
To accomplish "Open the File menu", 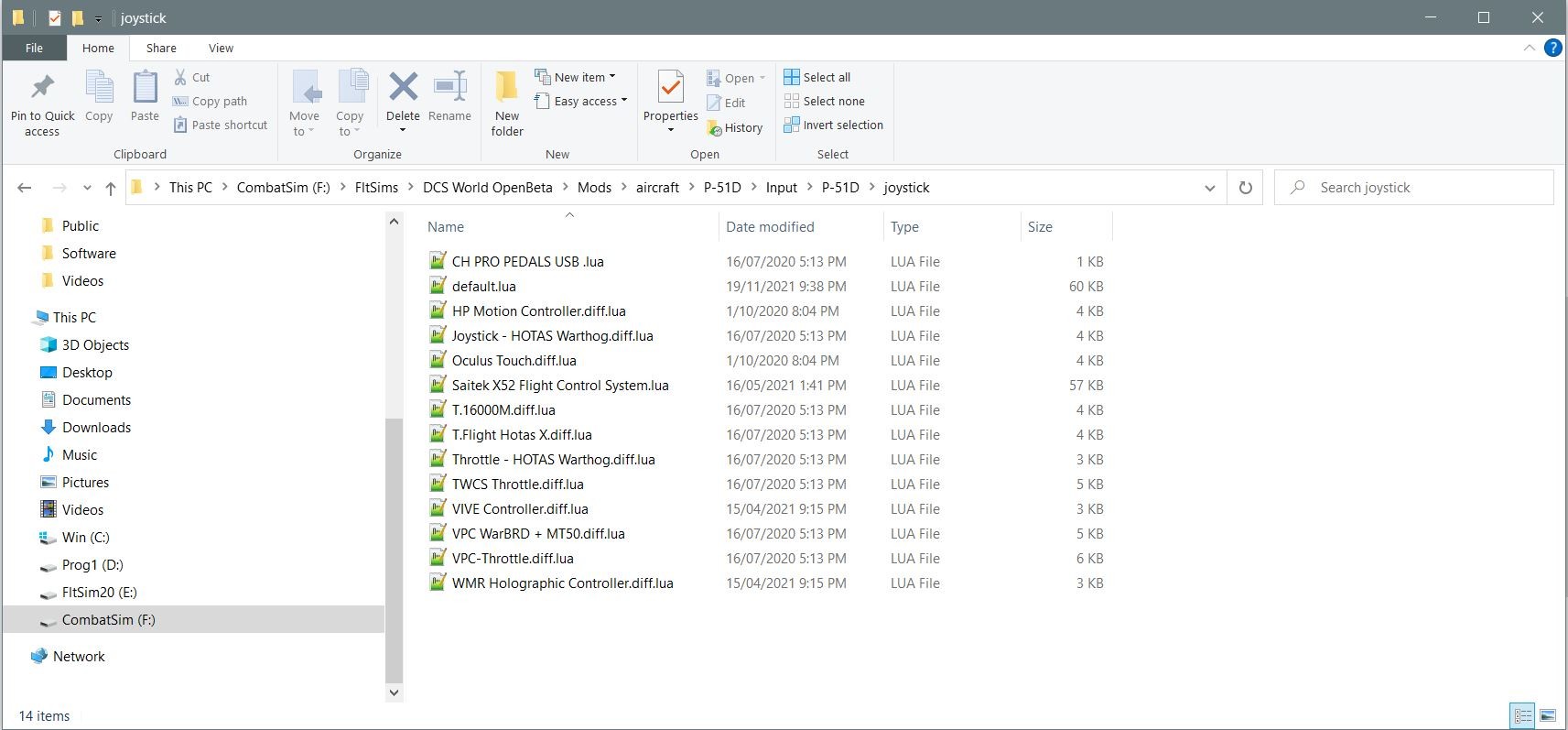I will pos(34,49).
